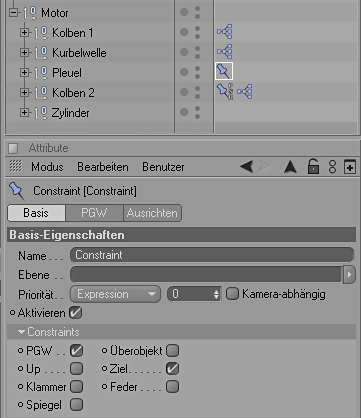Click the up arrow navigation icon

pos(290,167)
